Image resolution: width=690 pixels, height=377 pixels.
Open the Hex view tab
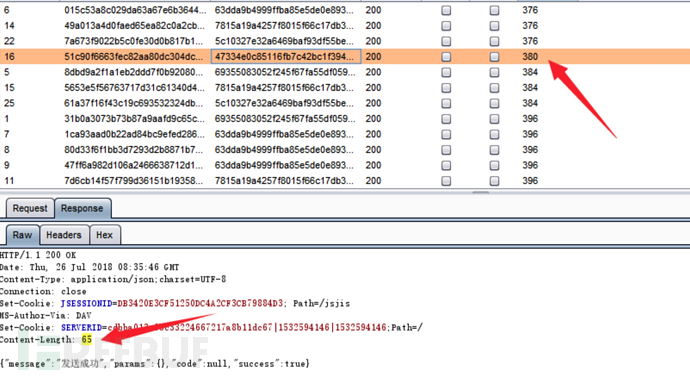(x=105, y=235)
